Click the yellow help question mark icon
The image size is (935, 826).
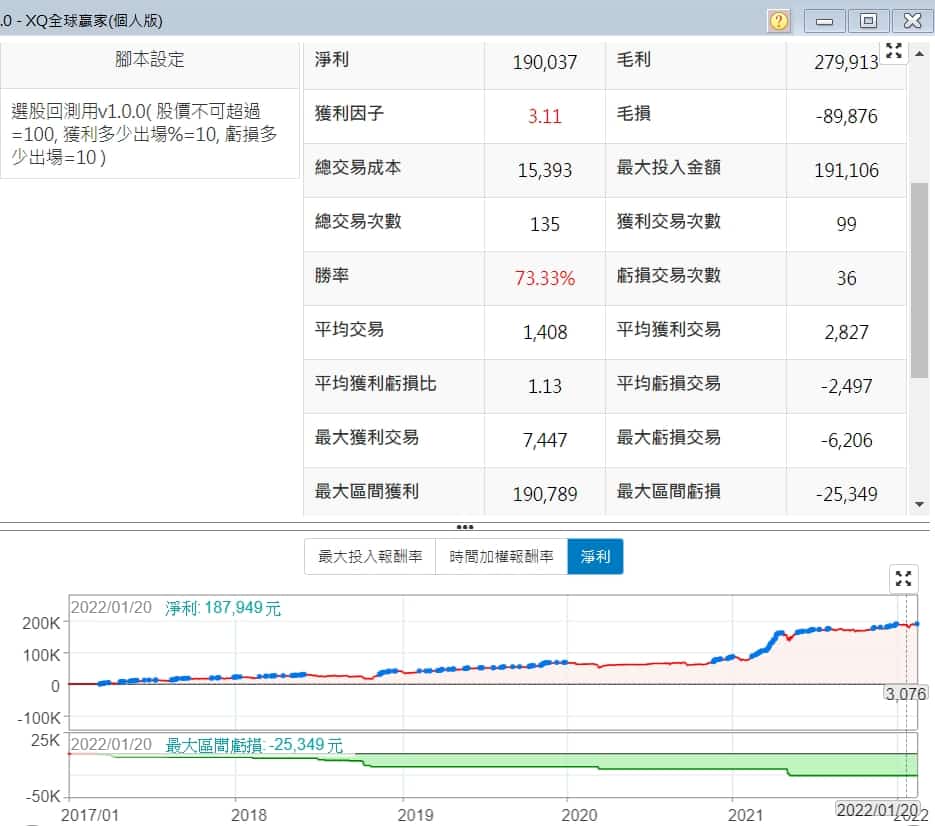tap(779, 21)
